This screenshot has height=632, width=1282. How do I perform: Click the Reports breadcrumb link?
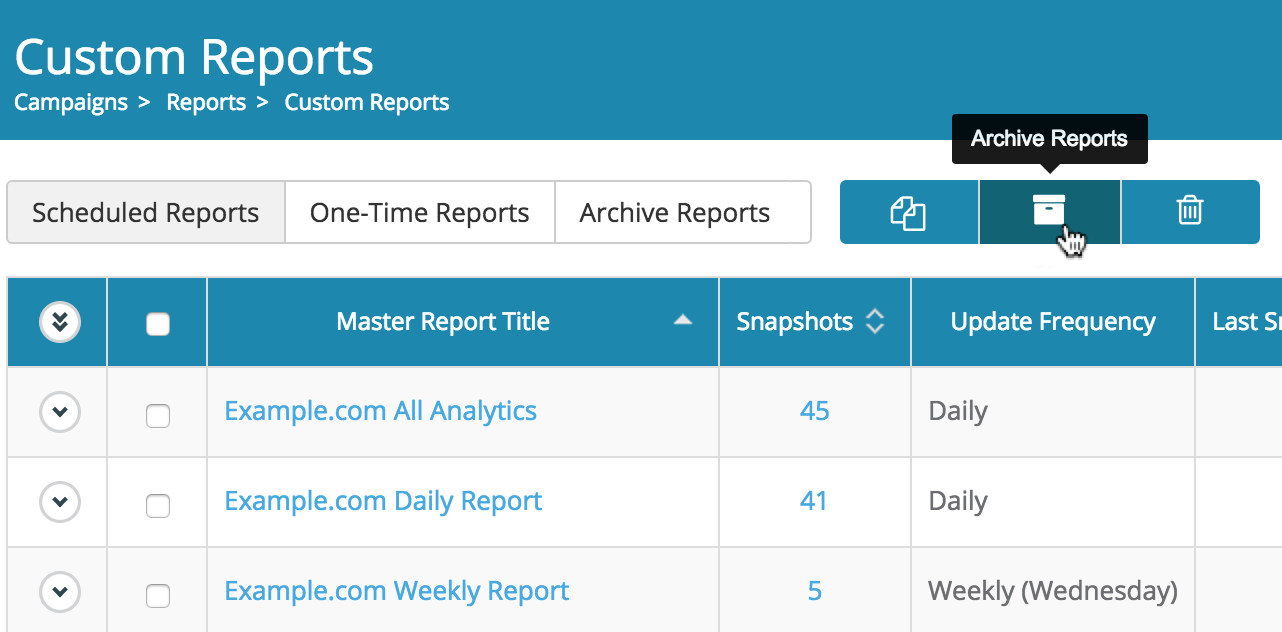(206, 102)
